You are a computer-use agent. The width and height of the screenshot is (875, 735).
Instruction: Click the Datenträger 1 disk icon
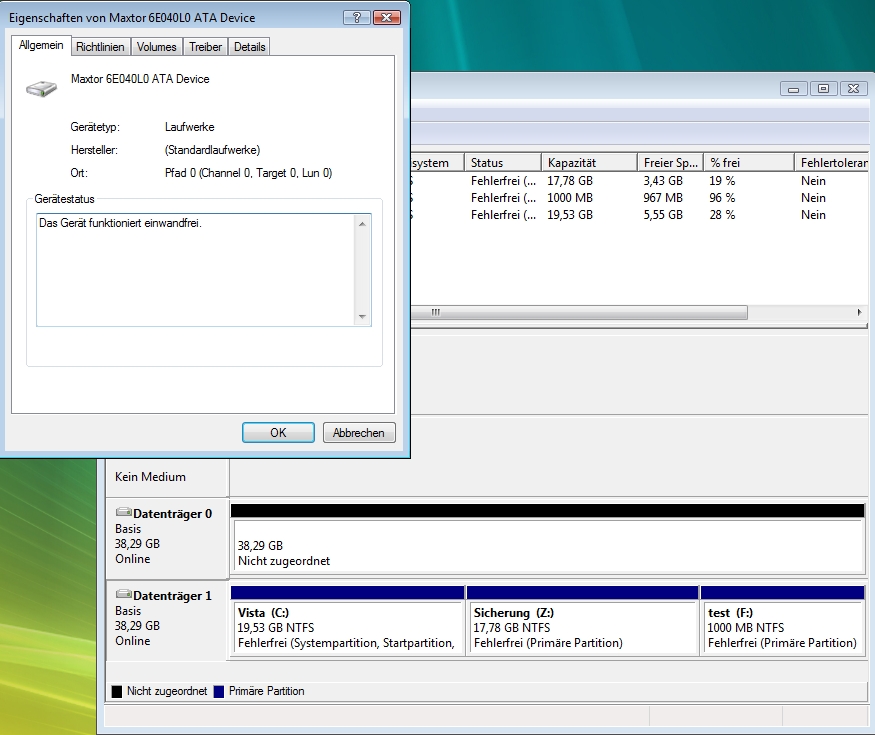123,594
